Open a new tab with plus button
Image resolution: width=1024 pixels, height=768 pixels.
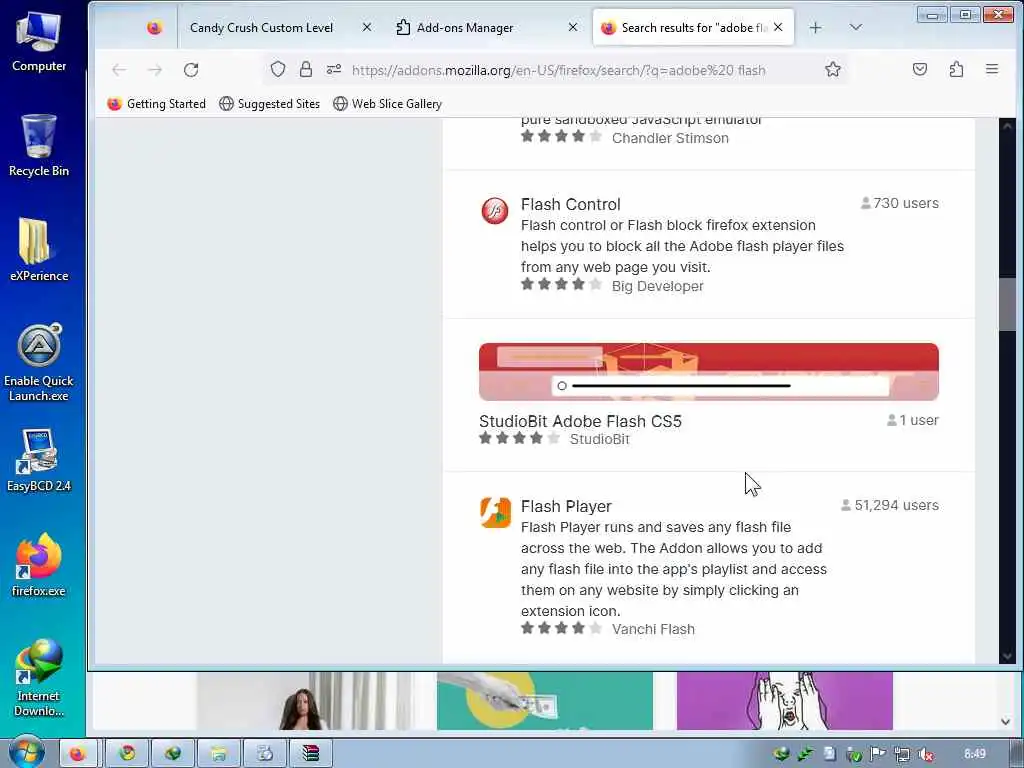[815, 27]
